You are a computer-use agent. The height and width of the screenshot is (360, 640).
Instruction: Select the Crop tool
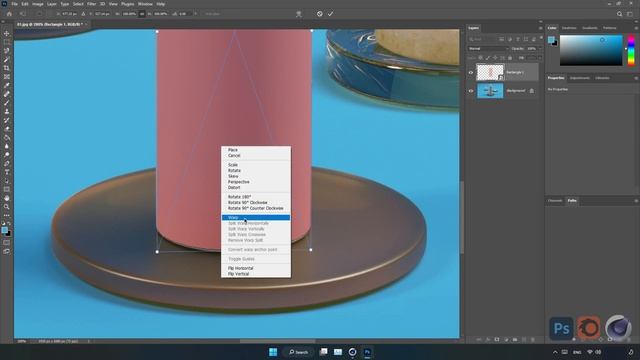7,68
